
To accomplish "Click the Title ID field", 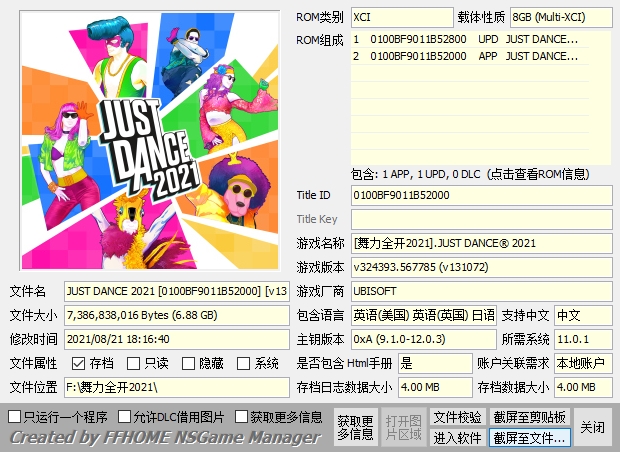I will point(481,195).
